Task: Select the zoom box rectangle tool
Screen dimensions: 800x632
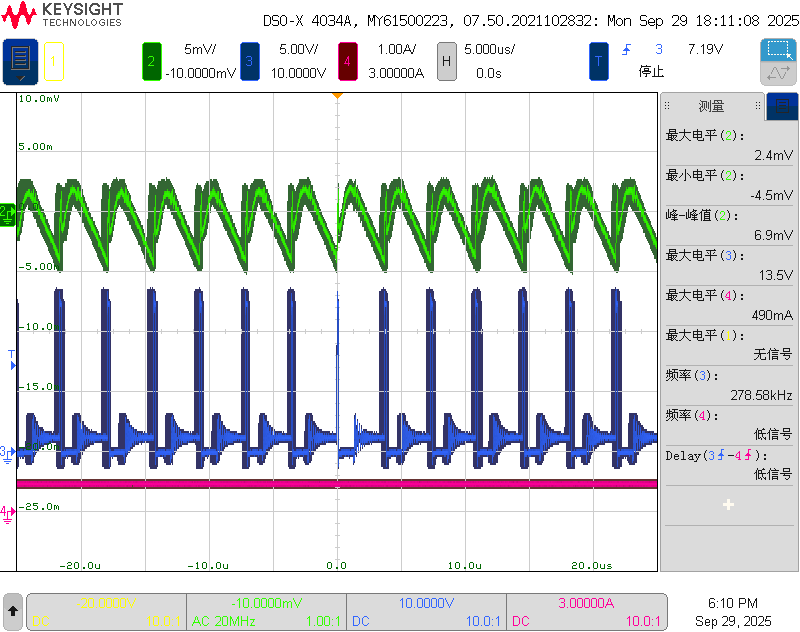Action: (x=778, y=49)
